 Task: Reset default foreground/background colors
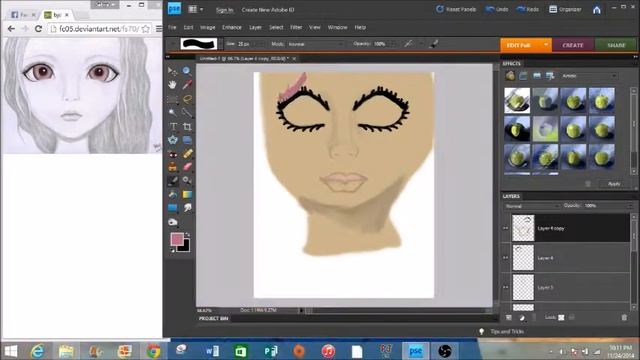(173, 250)
